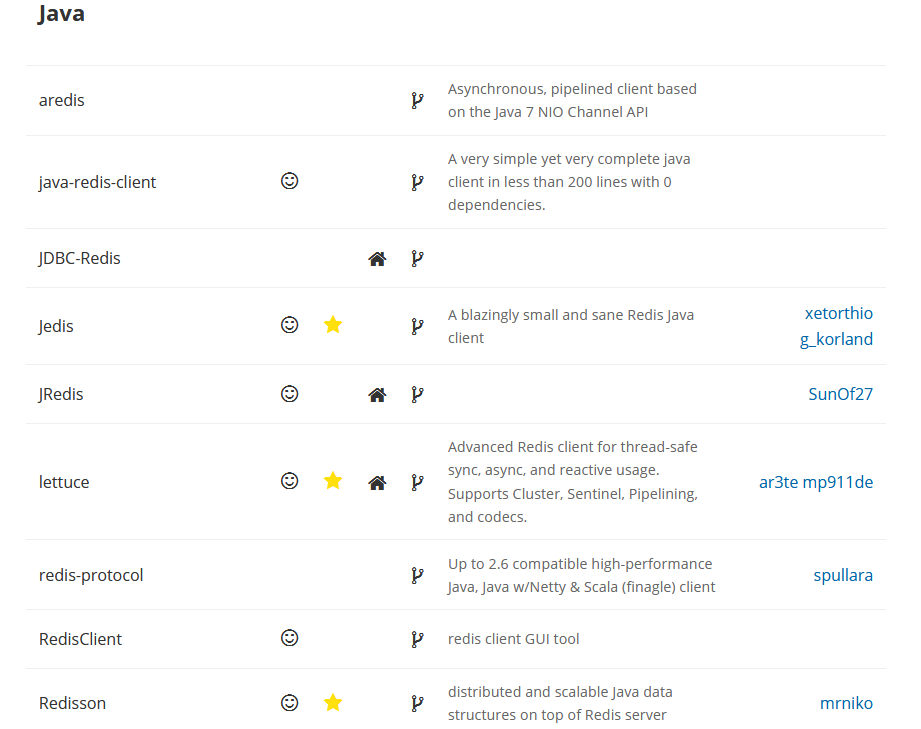Click the Redisson repository fork icon
Viewport: 921px width, 729px height.
coord(417,703)
